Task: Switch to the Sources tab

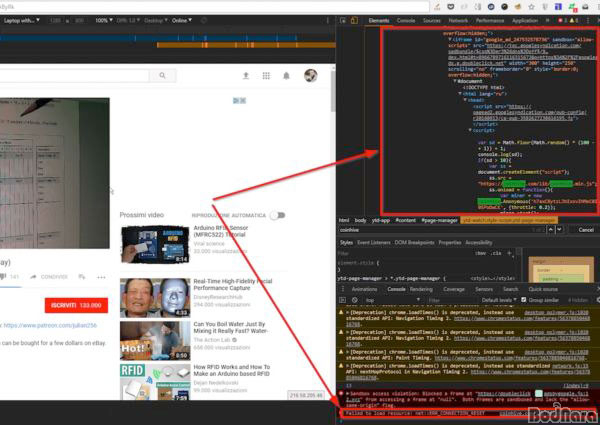Action: click(x=432, y=21)
